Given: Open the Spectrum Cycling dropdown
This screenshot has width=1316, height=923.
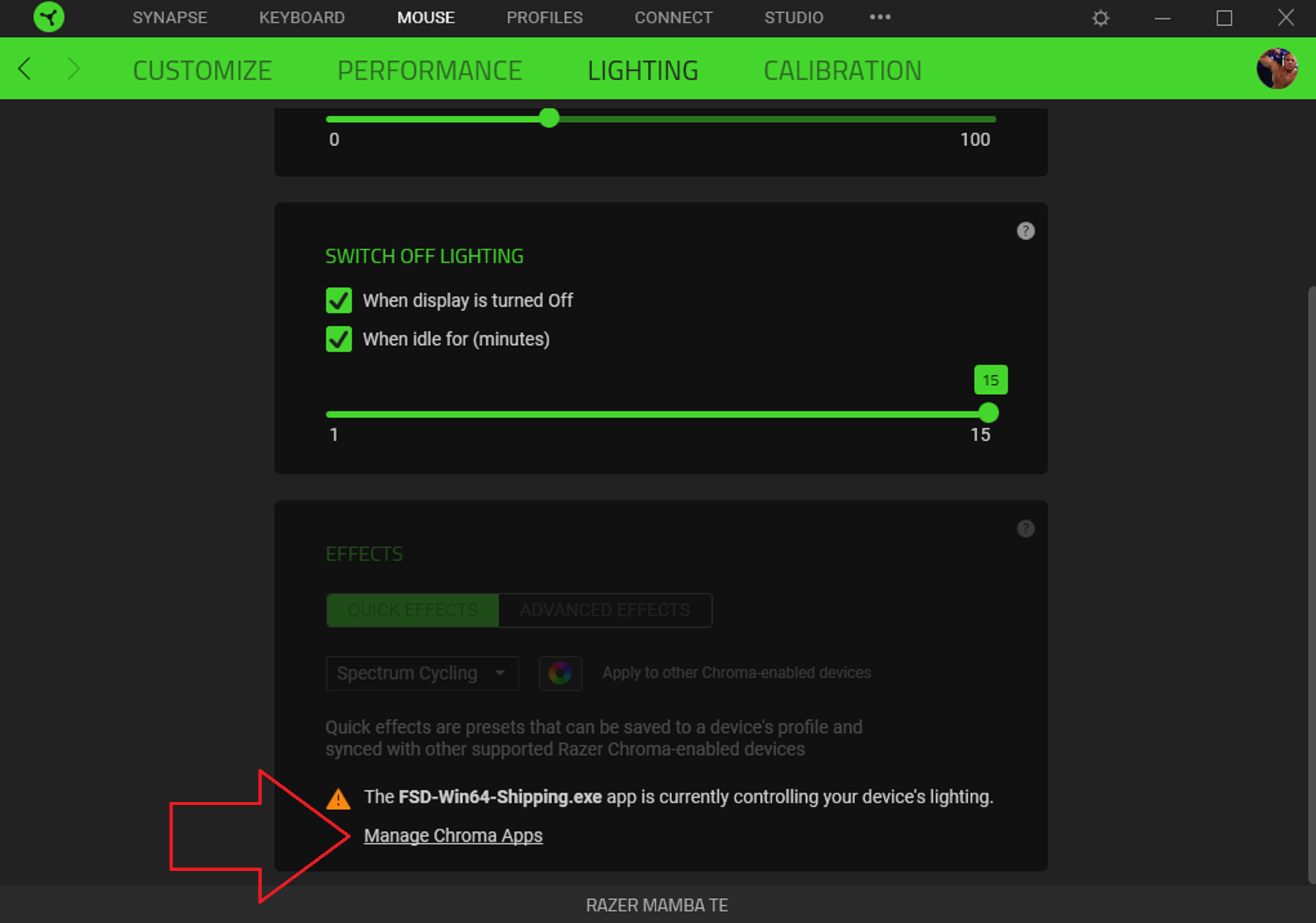Looking at the screenshot, I should pyautogui.click(x=422, y=673).
